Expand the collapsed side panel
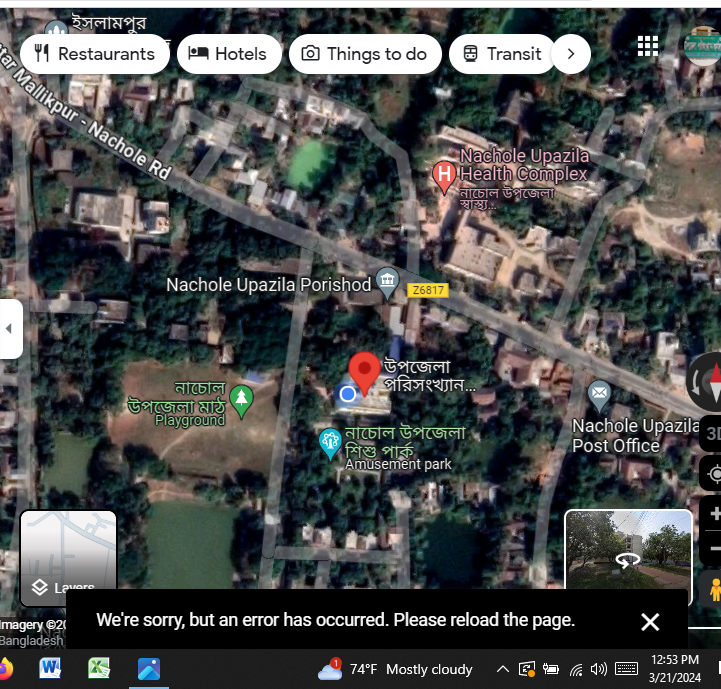721x689 pixels. click(10, 328)
